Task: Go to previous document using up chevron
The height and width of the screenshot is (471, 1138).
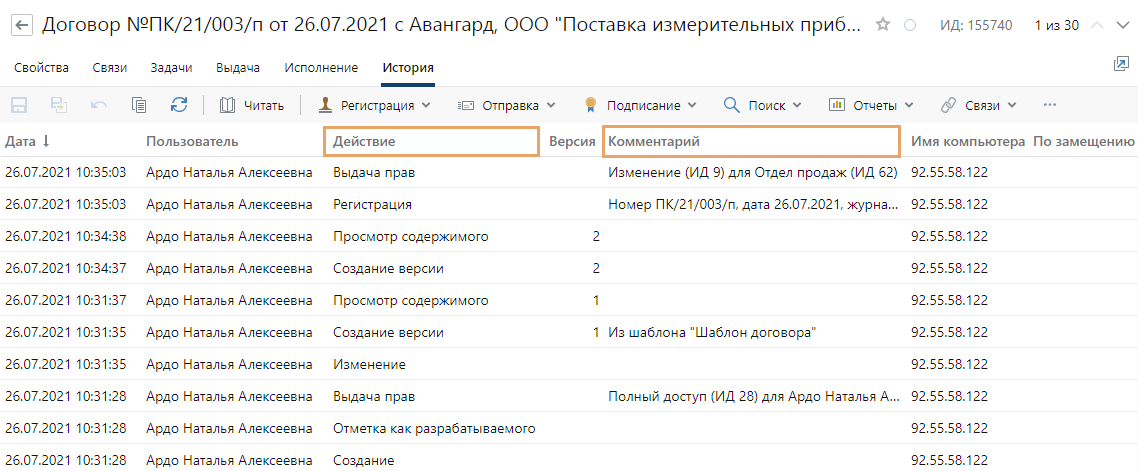Action: [x=1098, y=25]
